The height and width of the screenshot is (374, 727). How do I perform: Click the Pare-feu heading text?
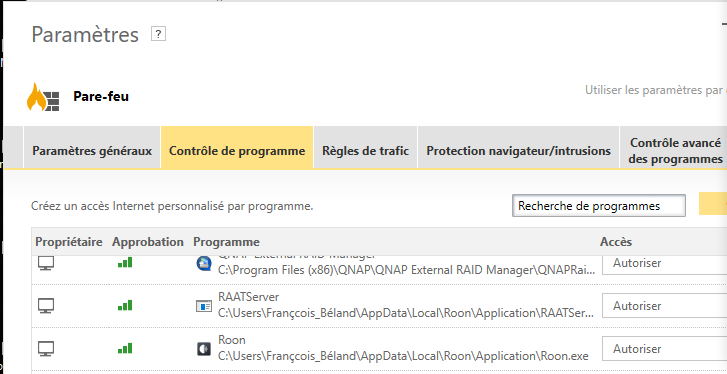coord(101,97)
